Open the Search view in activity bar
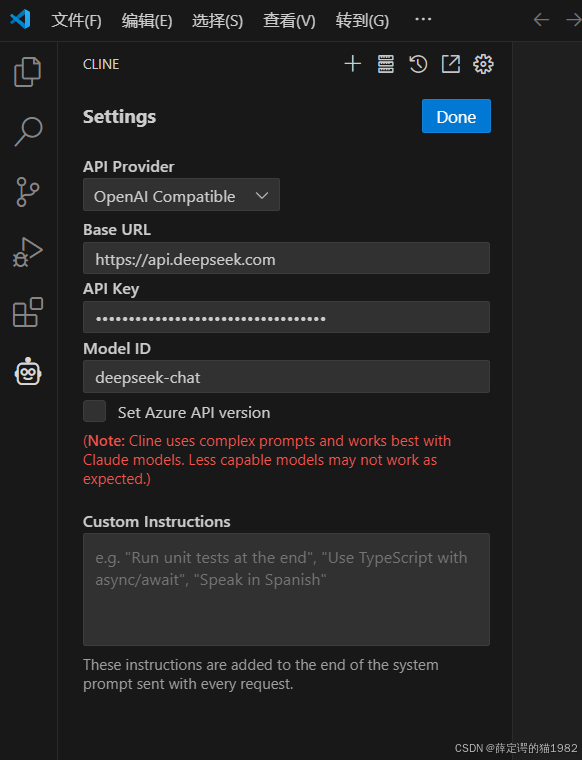This screenshot has height=760, width=582. pyautogui.click(x=28, y=131)
